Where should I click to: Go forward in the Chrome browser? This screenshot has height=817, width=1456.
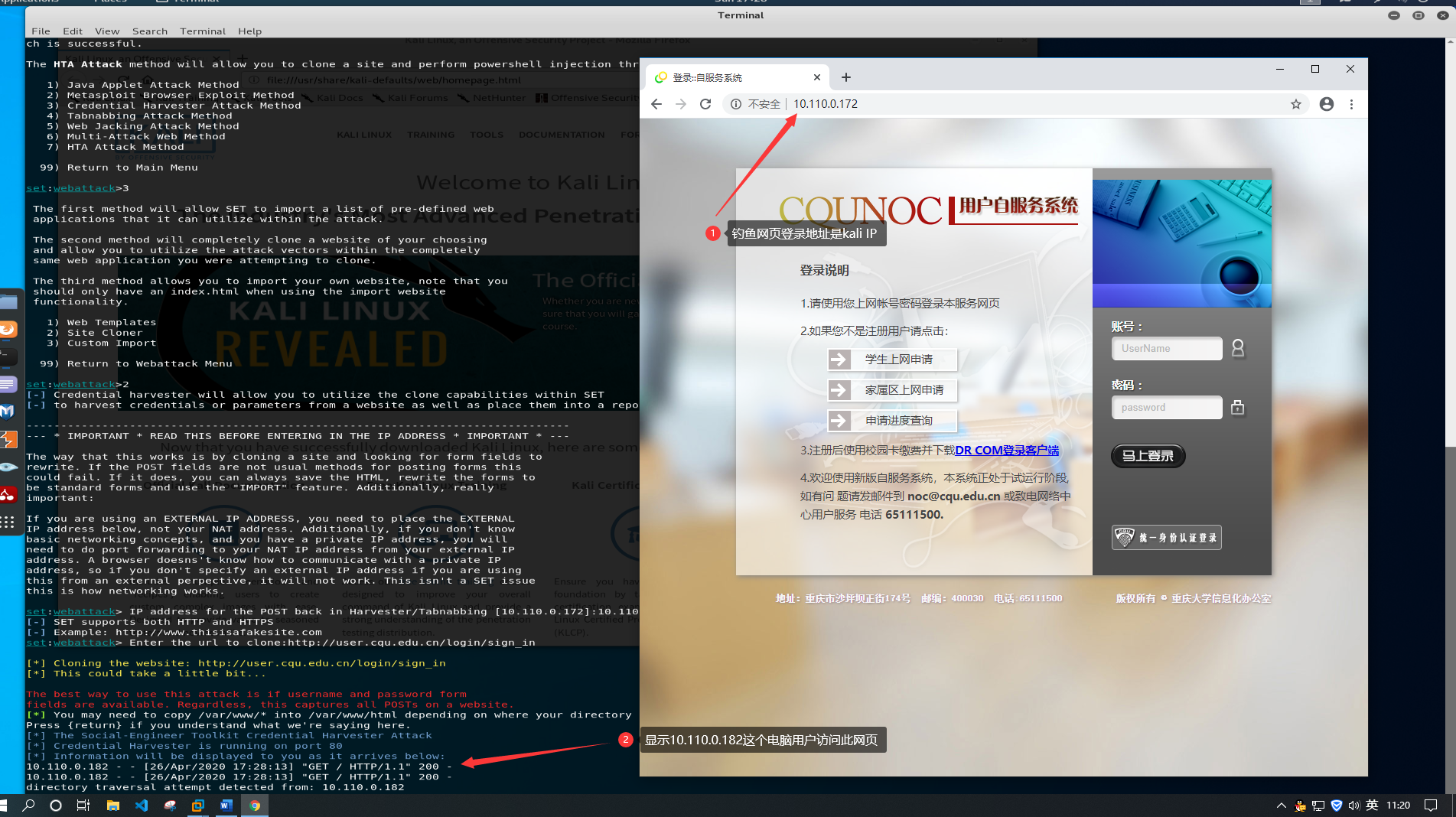pyautogui.click(x=681, y=104)
